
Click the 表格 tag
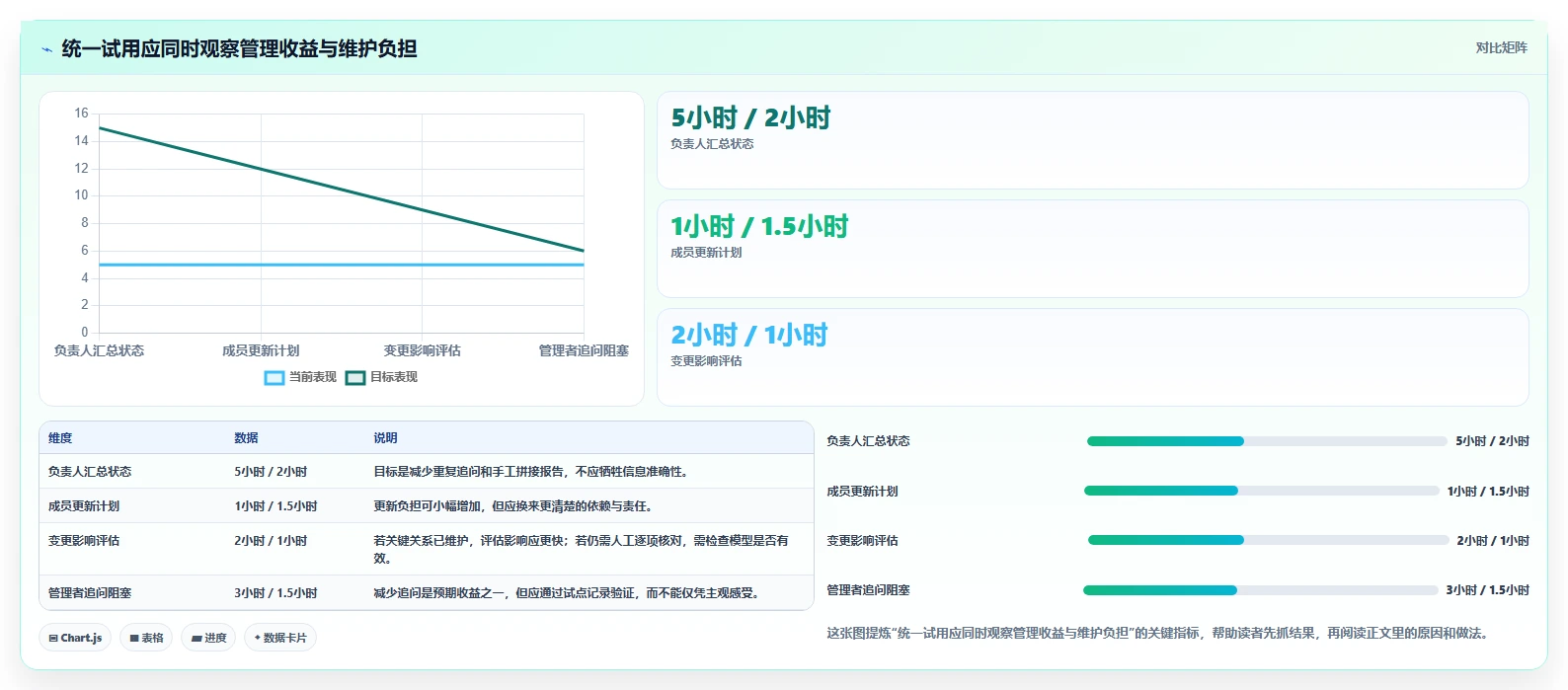[146, 638]
